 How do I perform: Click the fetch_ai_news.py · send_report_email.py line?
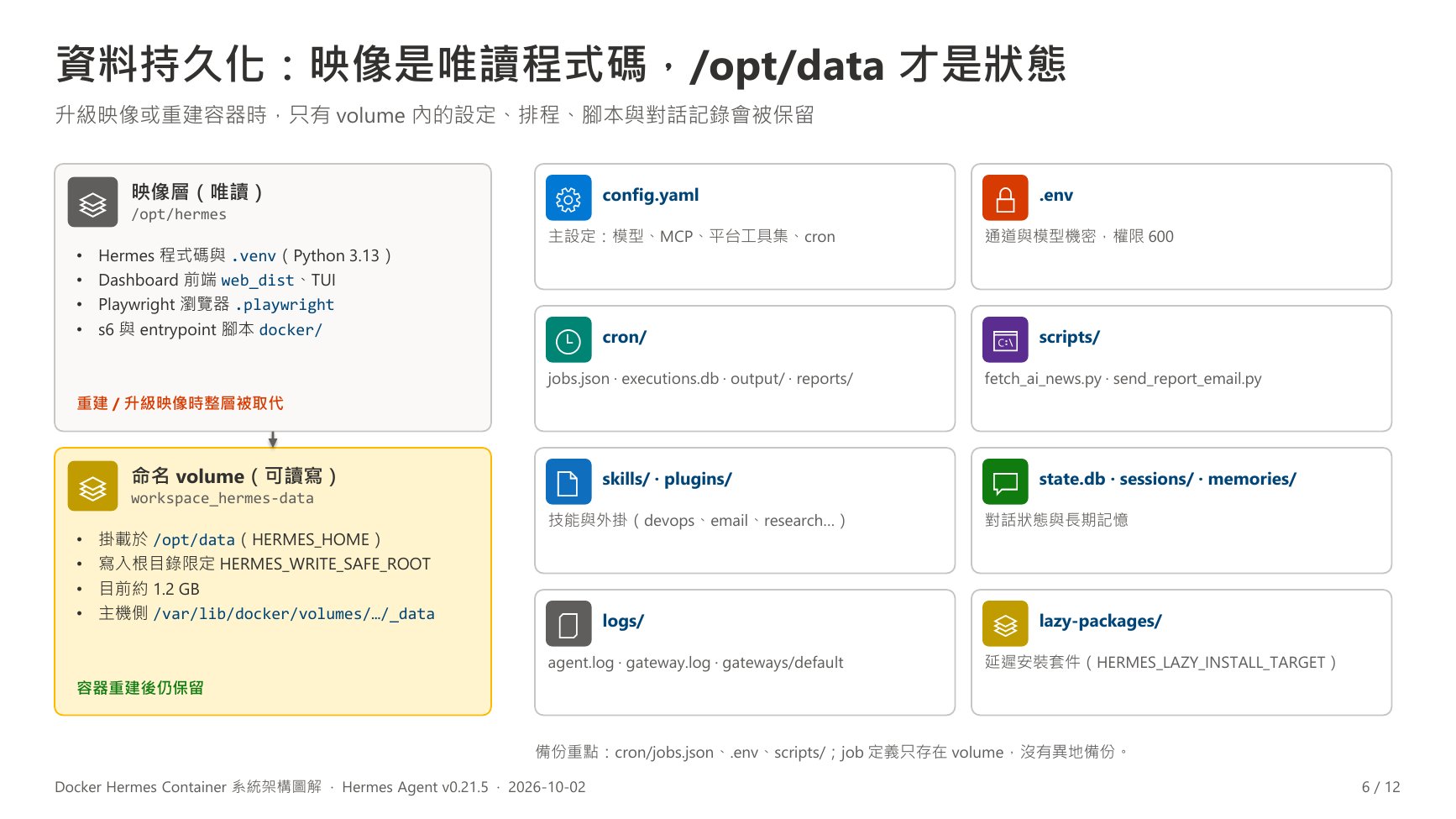(x=1123, y=379)
